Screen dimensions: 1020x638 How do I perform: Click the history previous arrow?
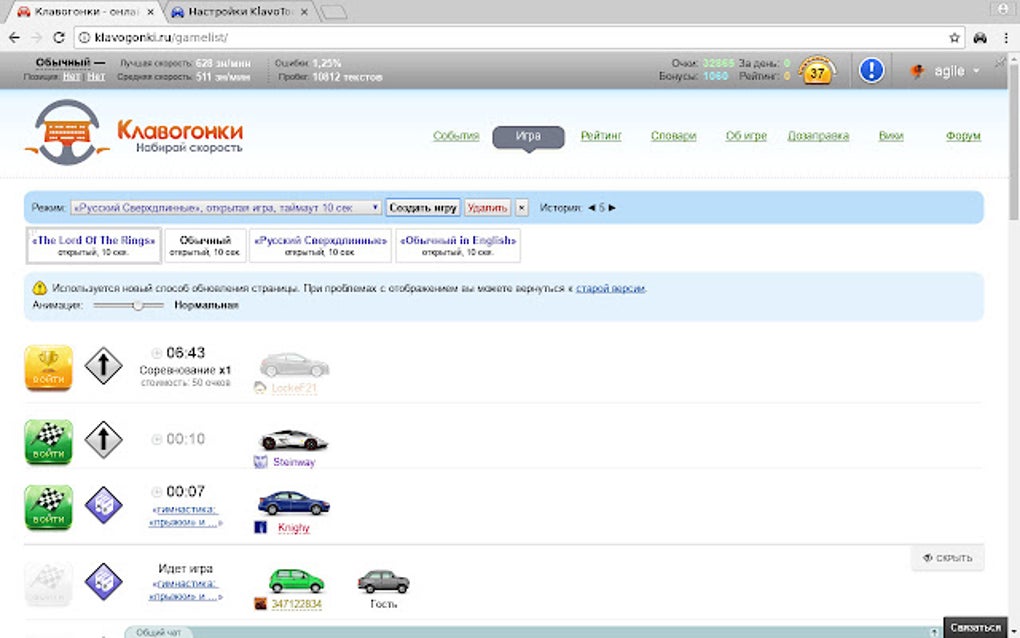pyautogui.click(x=591, y=207)
